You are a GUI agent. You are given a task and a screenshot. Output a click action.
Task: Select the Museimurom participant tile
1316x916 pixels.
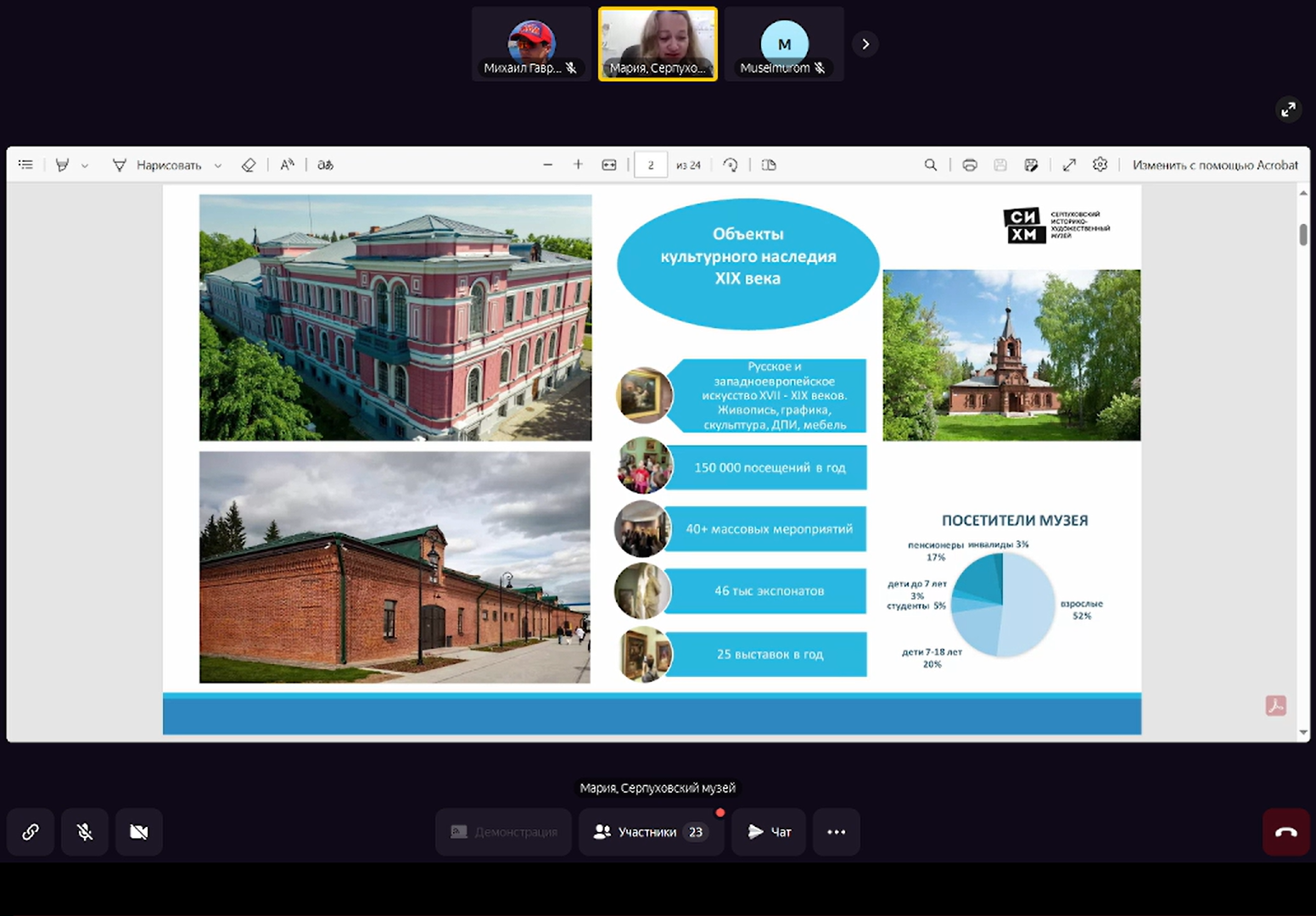click(784, 44)
